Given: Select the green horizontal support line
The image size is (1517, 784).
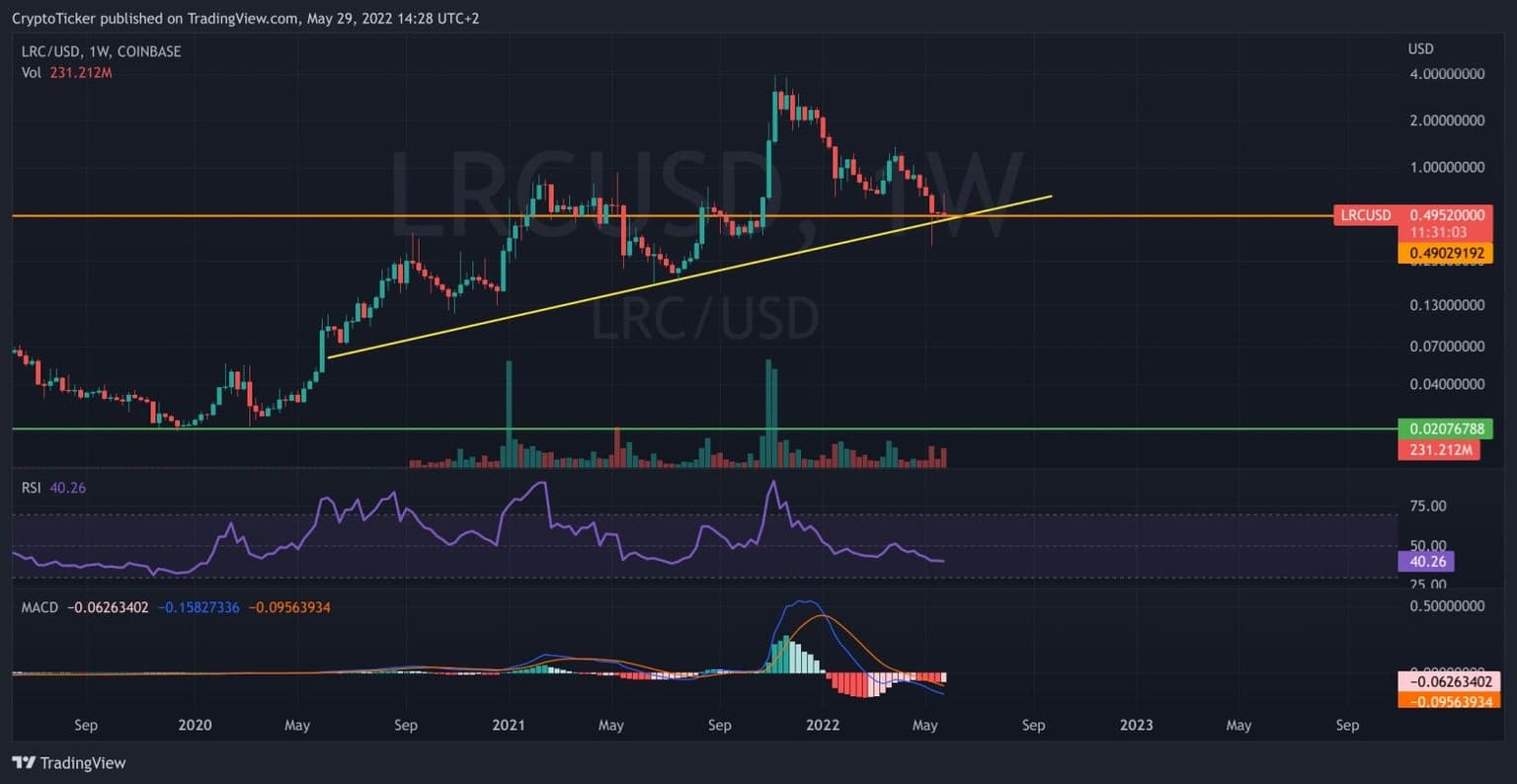Looking at the screenshot, I should 691,429.
